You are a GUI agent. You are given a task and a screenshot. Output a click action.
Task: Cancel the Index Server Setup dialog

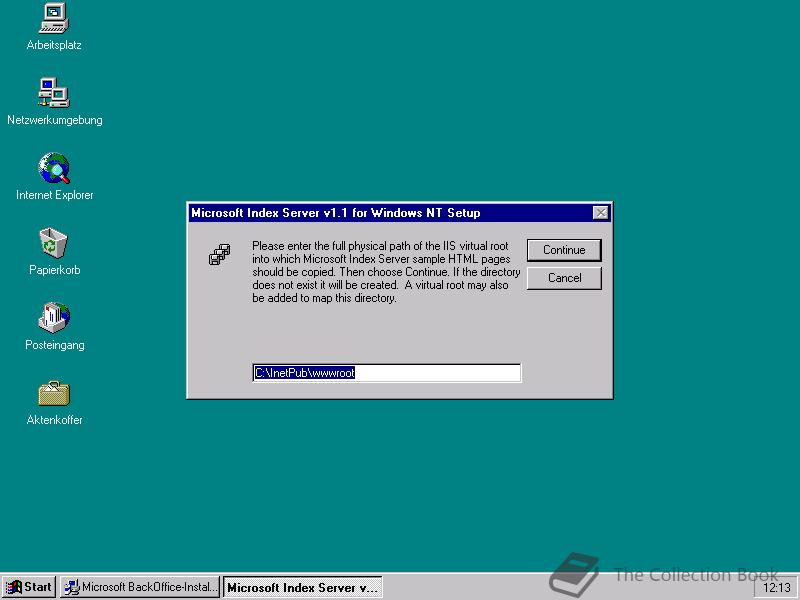coord(564,278)
